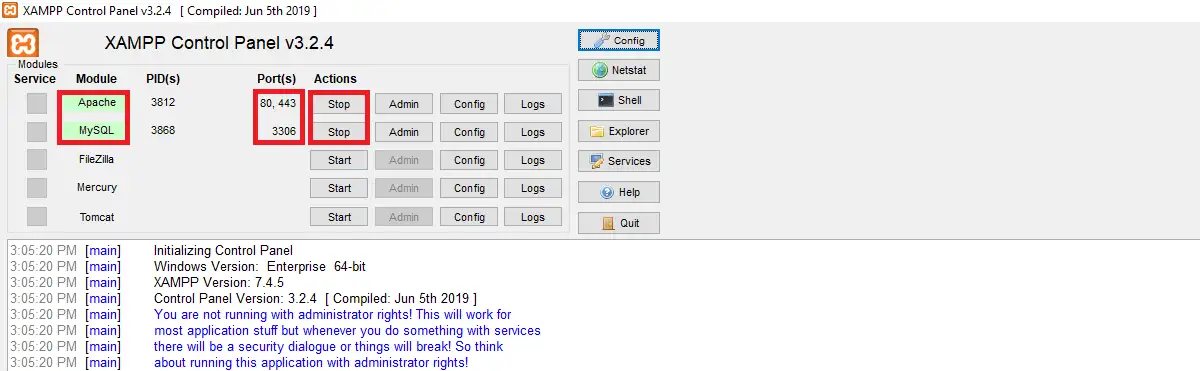1200x371 pixels.
Task: Click the 'there will be a security dialogue' log line
Action: click(x=328, y=346)
